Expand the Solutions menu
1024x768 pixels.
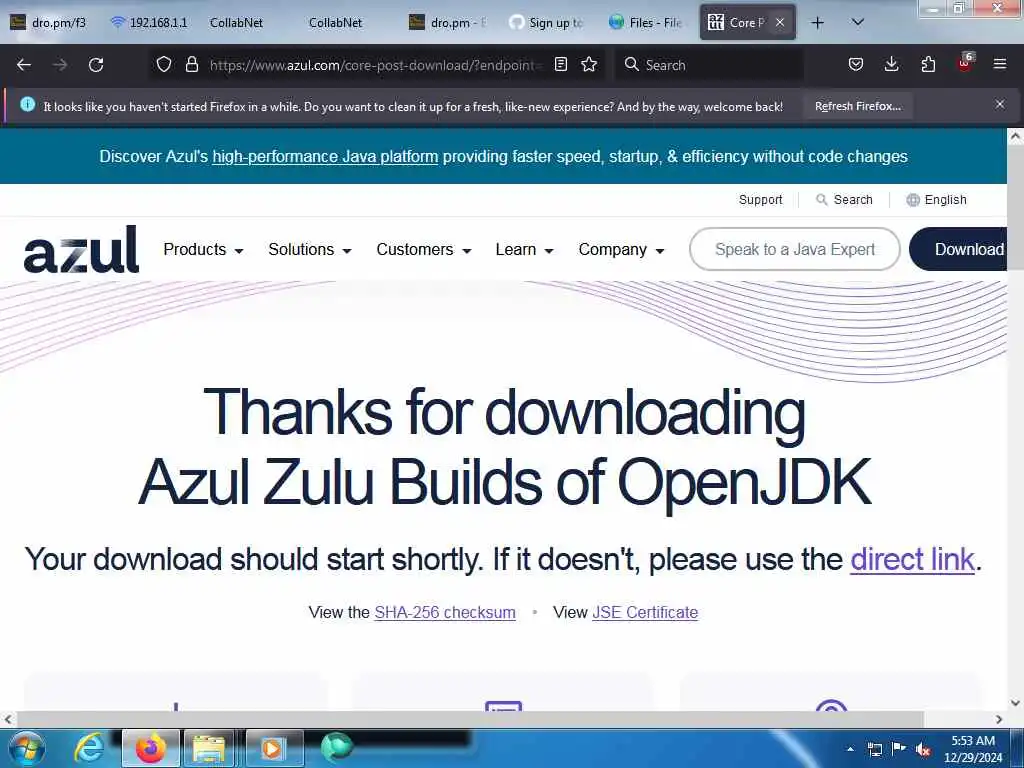(310, 249)
